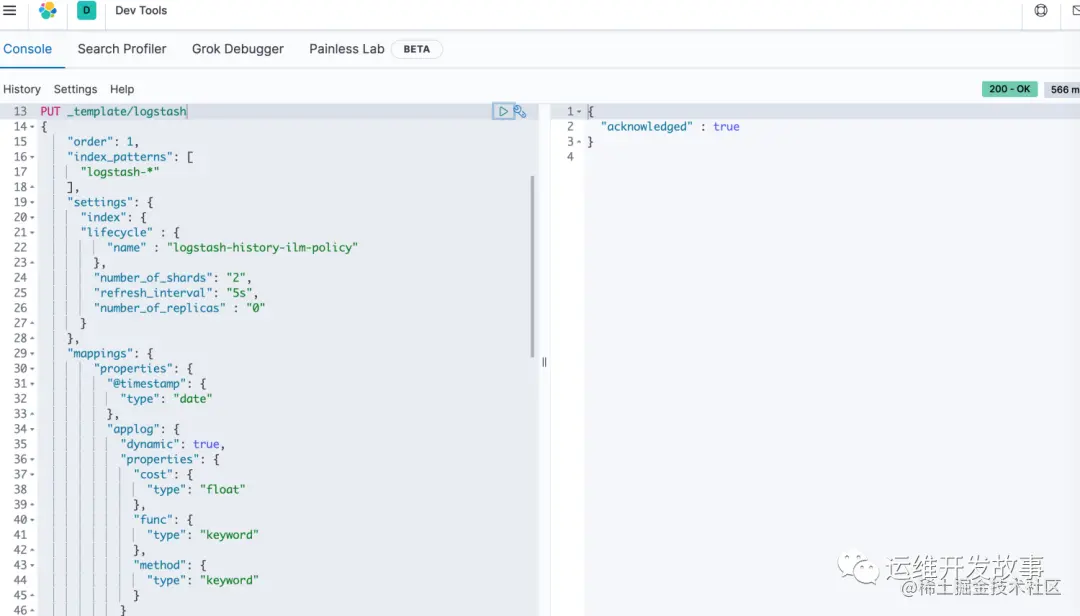This screenshot has width=1080, height=616.
Task: Click the "dynamic" key on line 35
Action: coord(149,444)
